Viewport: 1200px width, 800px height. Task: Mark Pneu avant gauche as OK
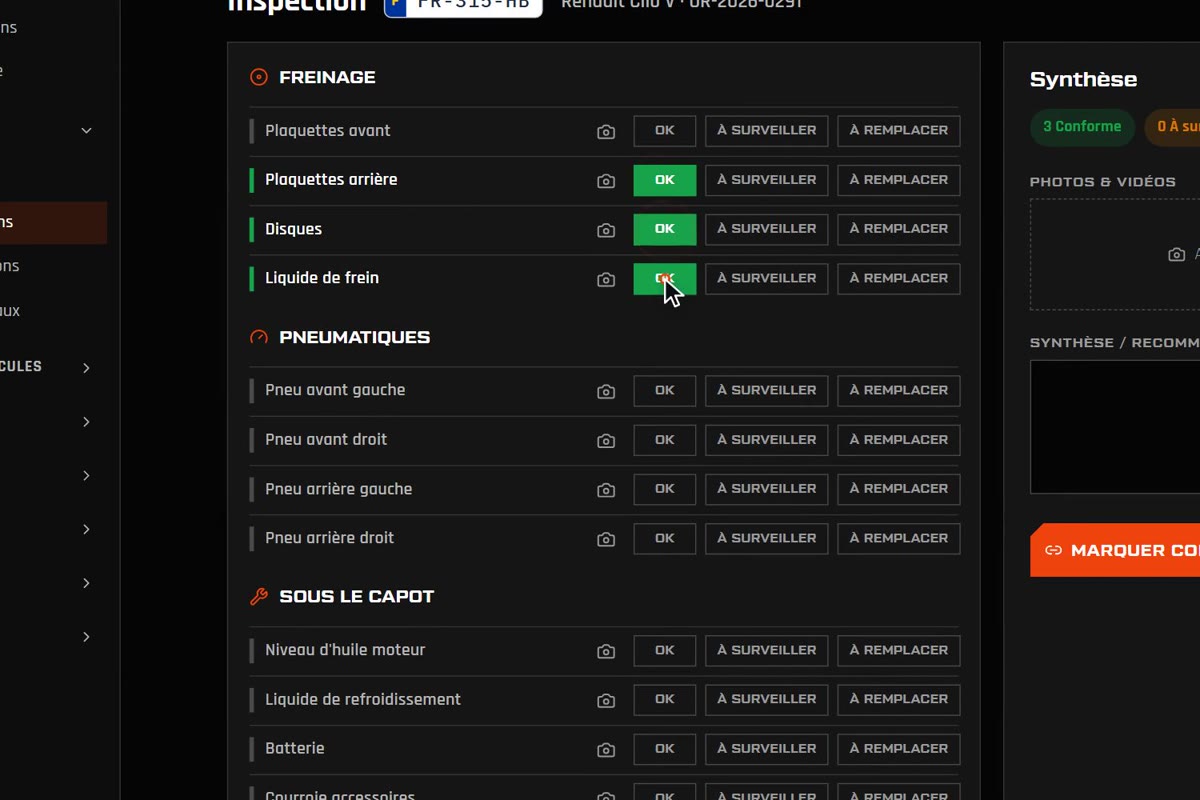[x=665, y=391]
